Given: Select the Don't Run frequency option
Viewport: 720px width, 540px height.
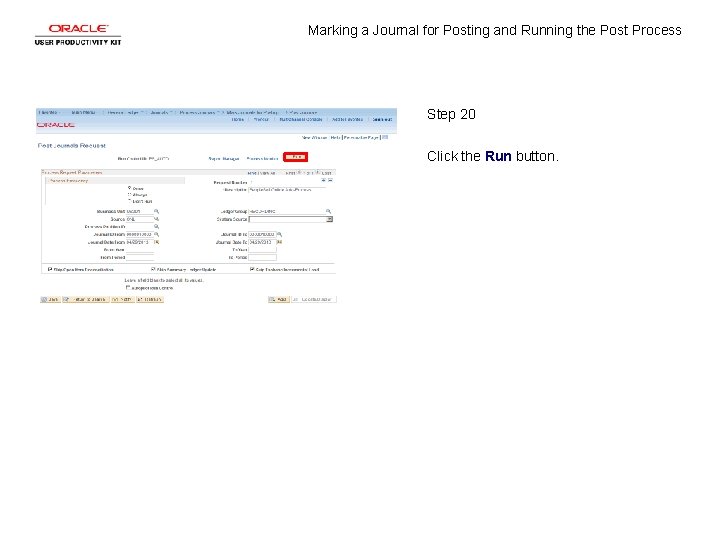Looking at the screenshot, I should (129, 201).
